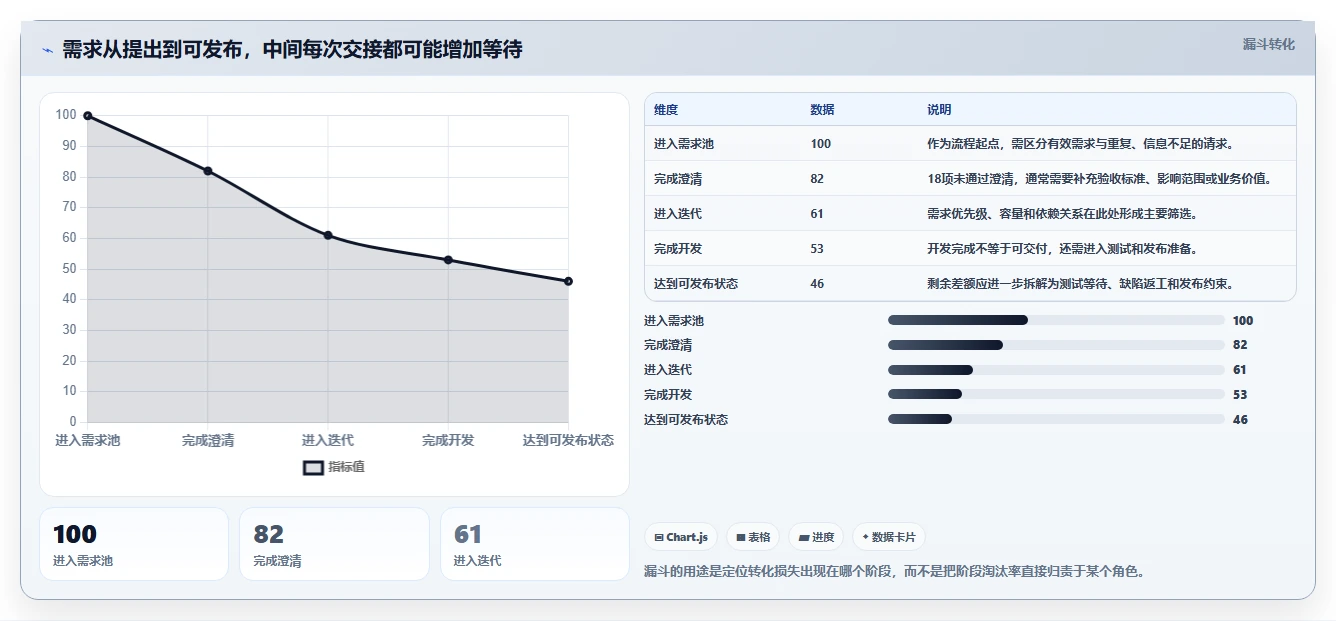
Task: Click the table value 53
Action: point(817,249)
